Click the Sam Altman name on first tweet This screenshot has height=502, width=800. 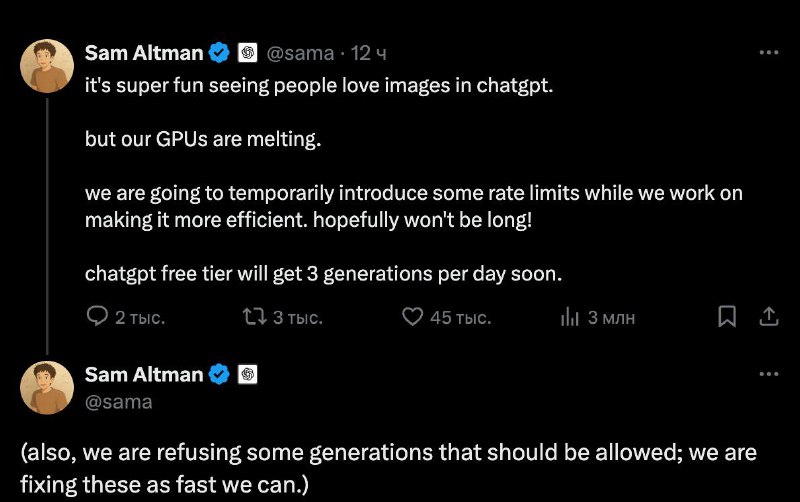[x=144, y=53]
